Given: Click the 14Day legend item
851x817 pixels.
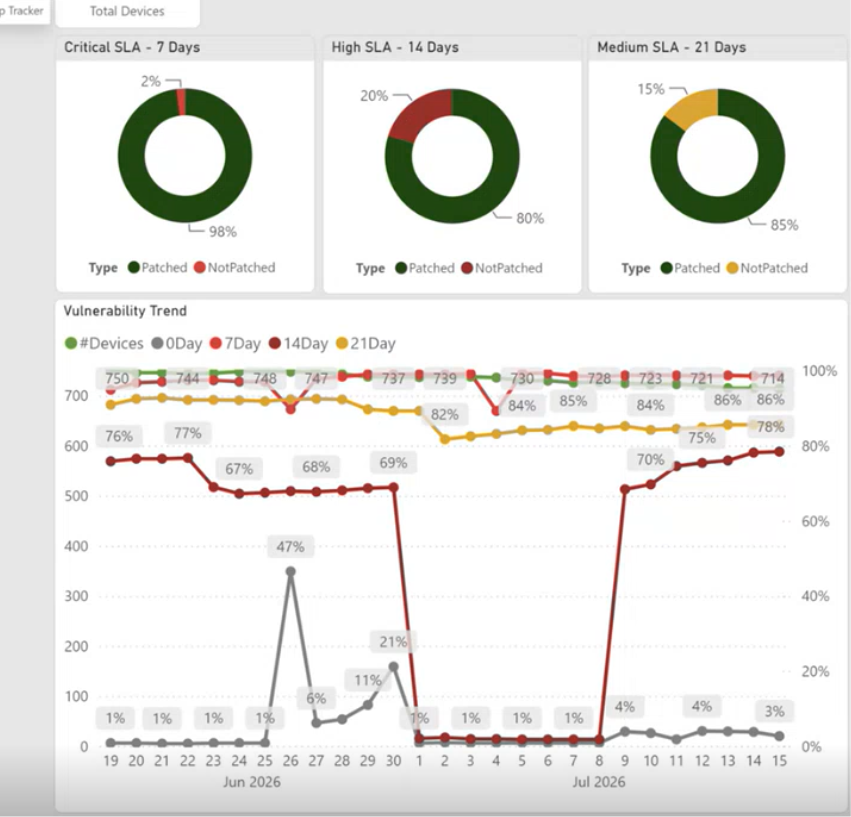Looking at the screenshot, I should 299,344.
